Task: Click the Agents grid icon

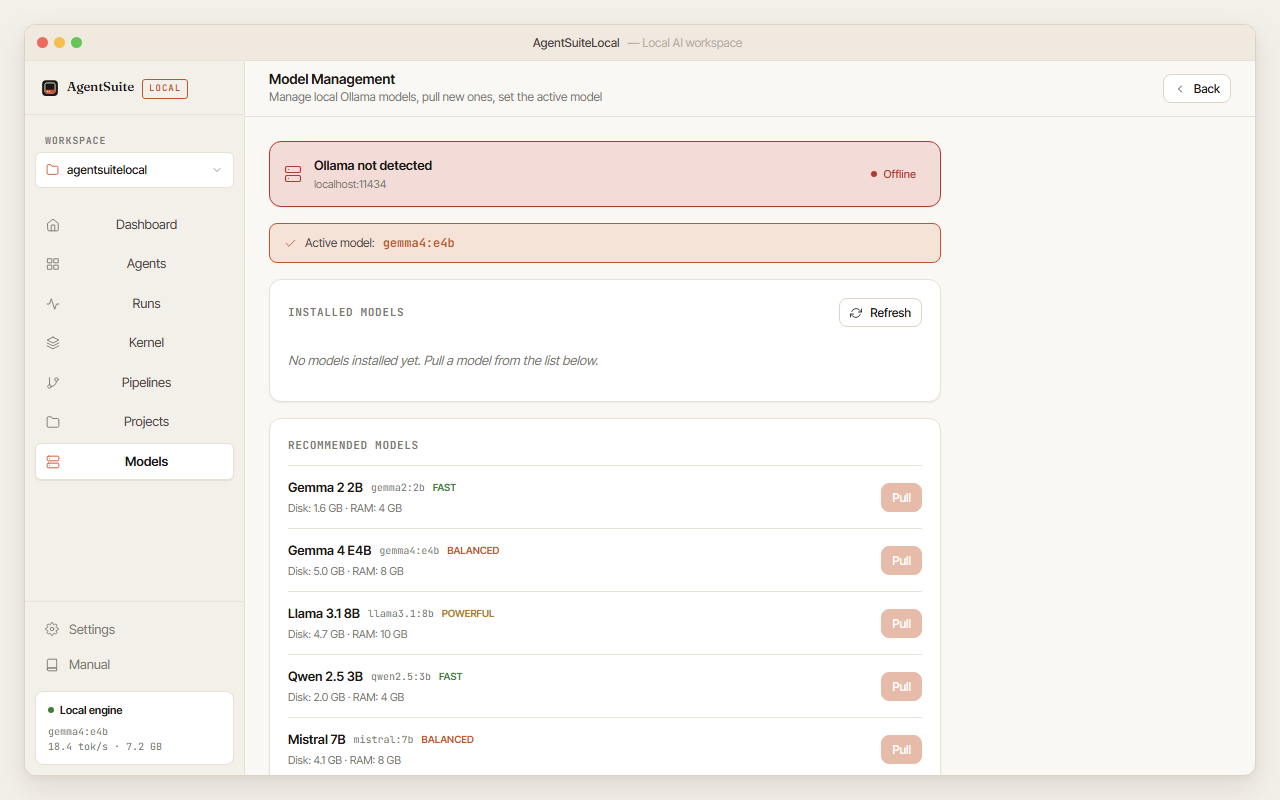Action: pyautogui.click(x=53, y=264)
